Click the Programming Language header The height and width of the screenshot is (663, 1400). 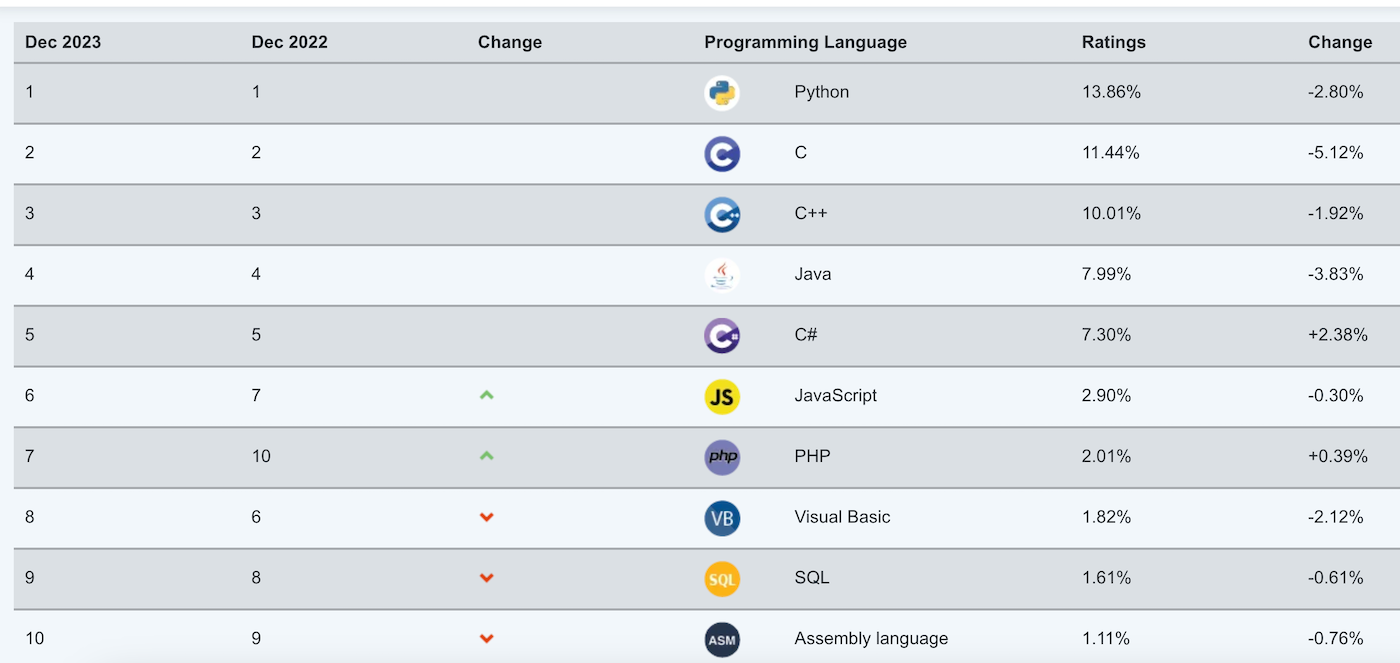(804, 42)
